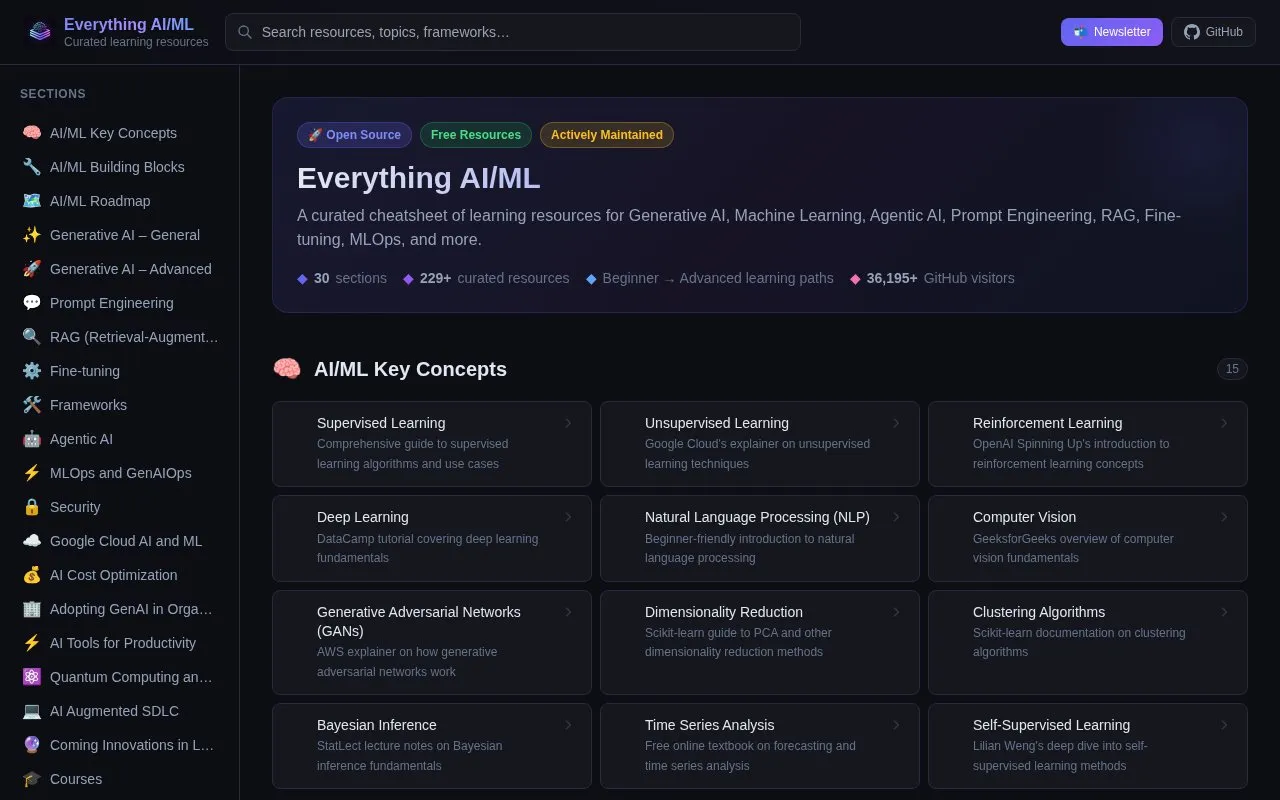Click the laptop icon for AI Augmented SDLC

pyautogui.click(x=32, y=711)
